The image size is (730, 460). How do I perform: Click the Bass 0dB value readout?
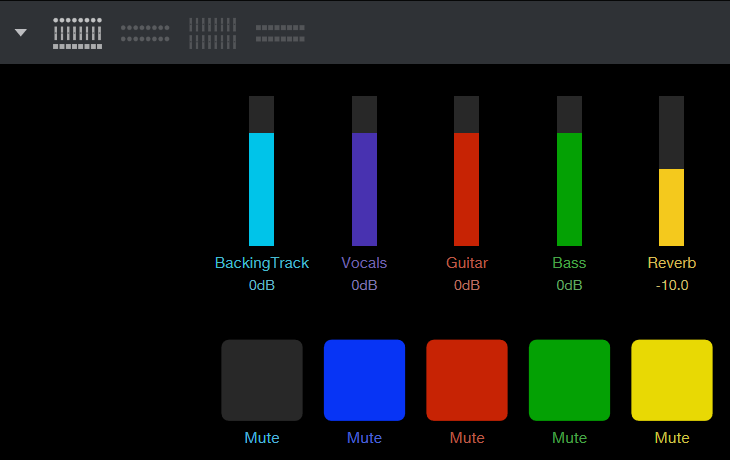click(x=569, y=285)
